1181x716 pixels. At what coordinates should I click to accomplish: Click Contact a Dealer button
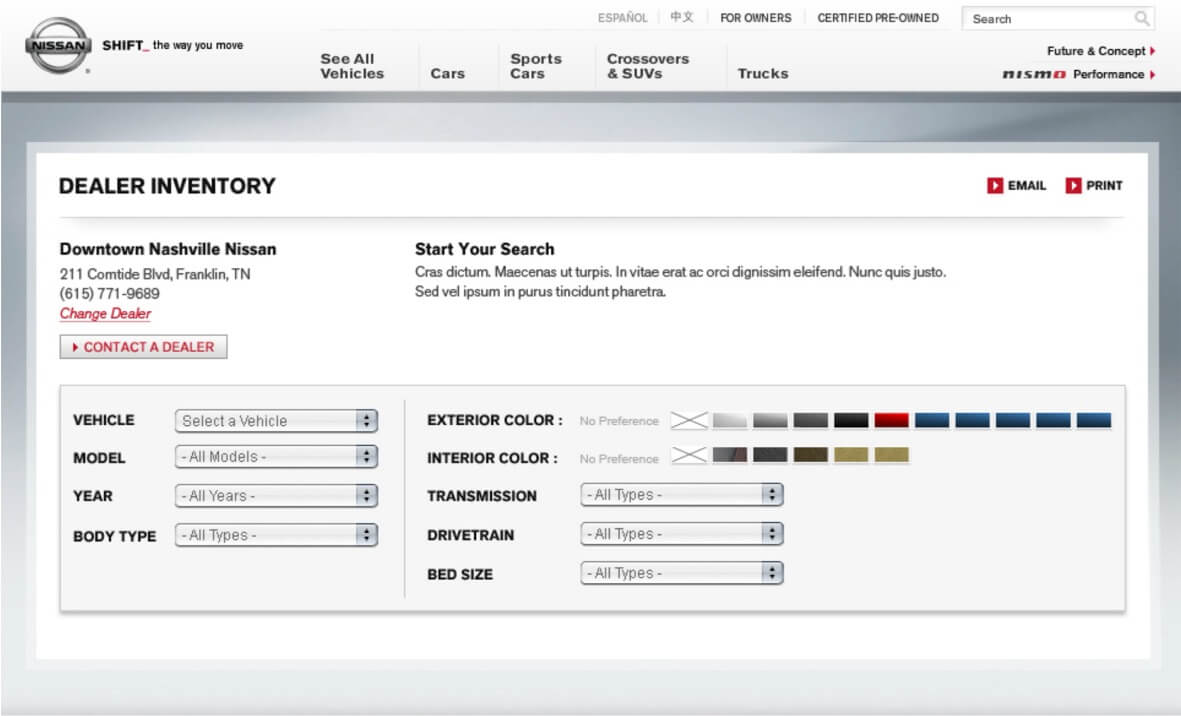pos(143,347)
